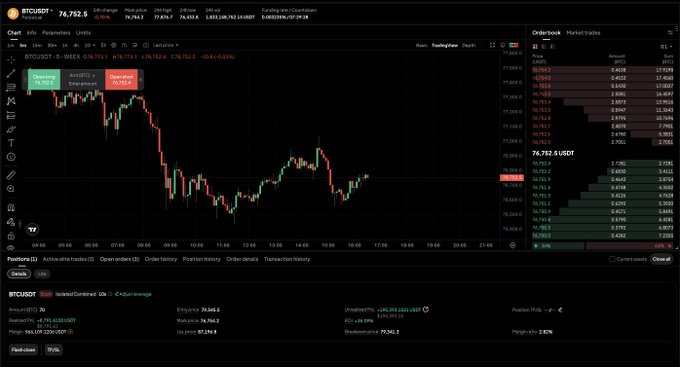Open the Last price dropdown
This screenshot has height=367, width=680.
pyautogui.click(x=165, y=45)
